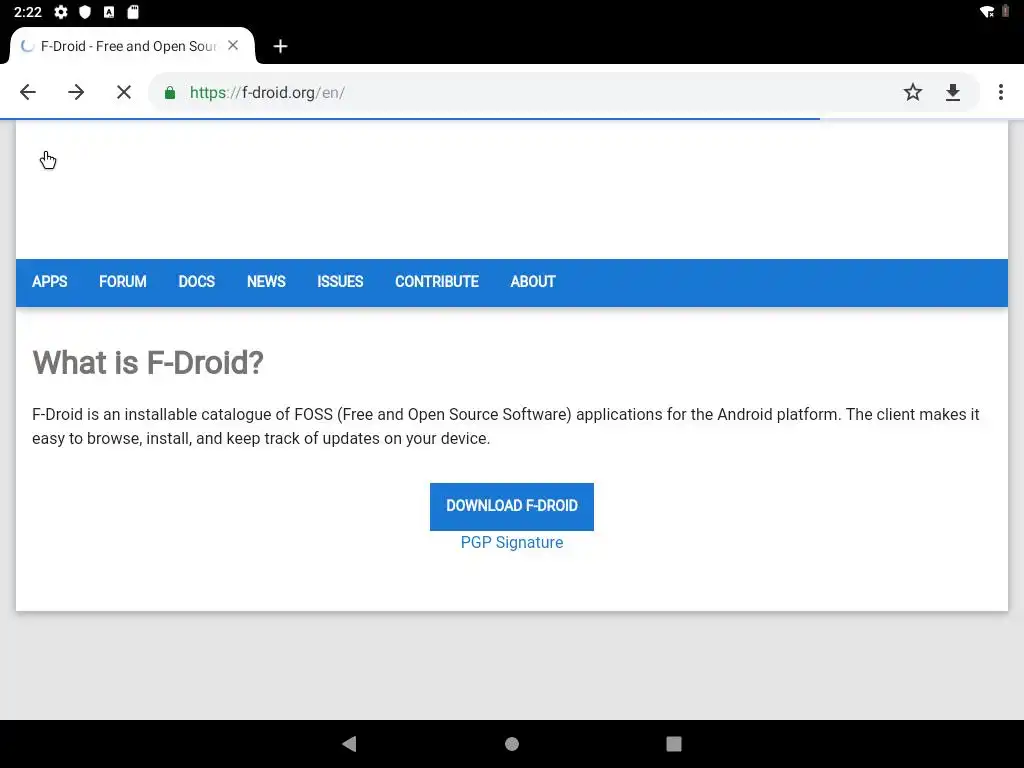Click the download page icon in address bar
The image size is (1024, 768).
[x=953, y=92]
